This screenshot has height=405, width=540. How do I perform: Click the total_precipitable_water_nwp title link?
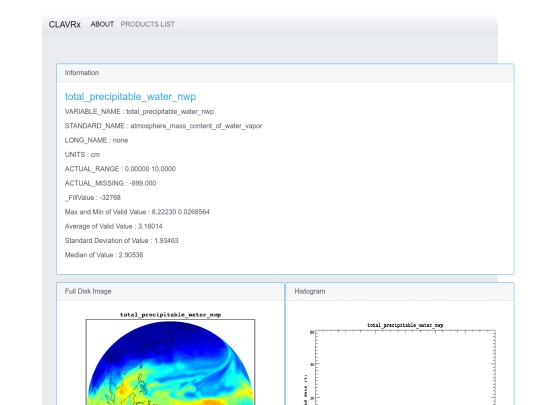point(131,96)
